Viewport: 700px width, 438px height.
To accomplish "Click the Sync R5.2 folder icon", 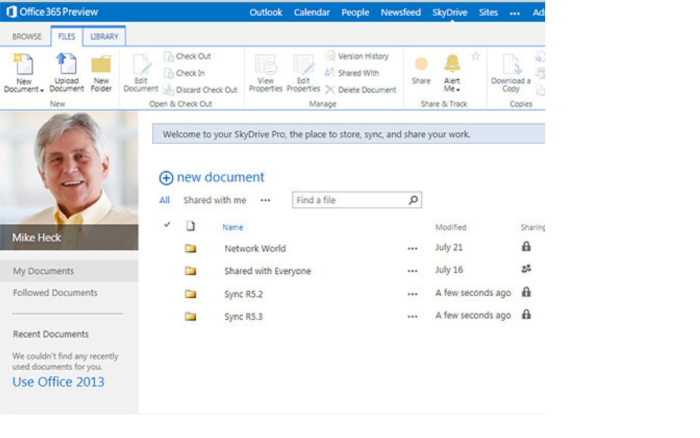I will [x=191, y=294].
